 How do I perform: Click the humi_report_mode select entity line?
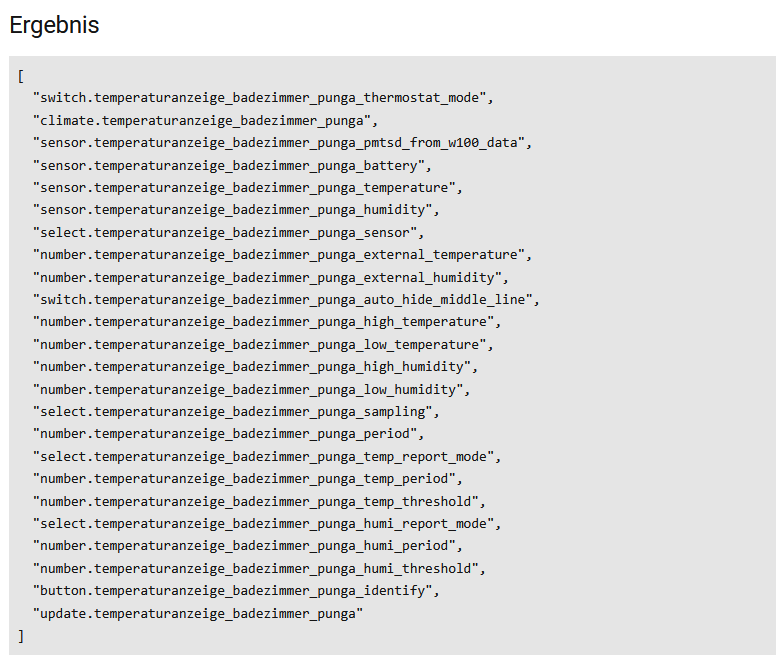(x=266, y=524)
